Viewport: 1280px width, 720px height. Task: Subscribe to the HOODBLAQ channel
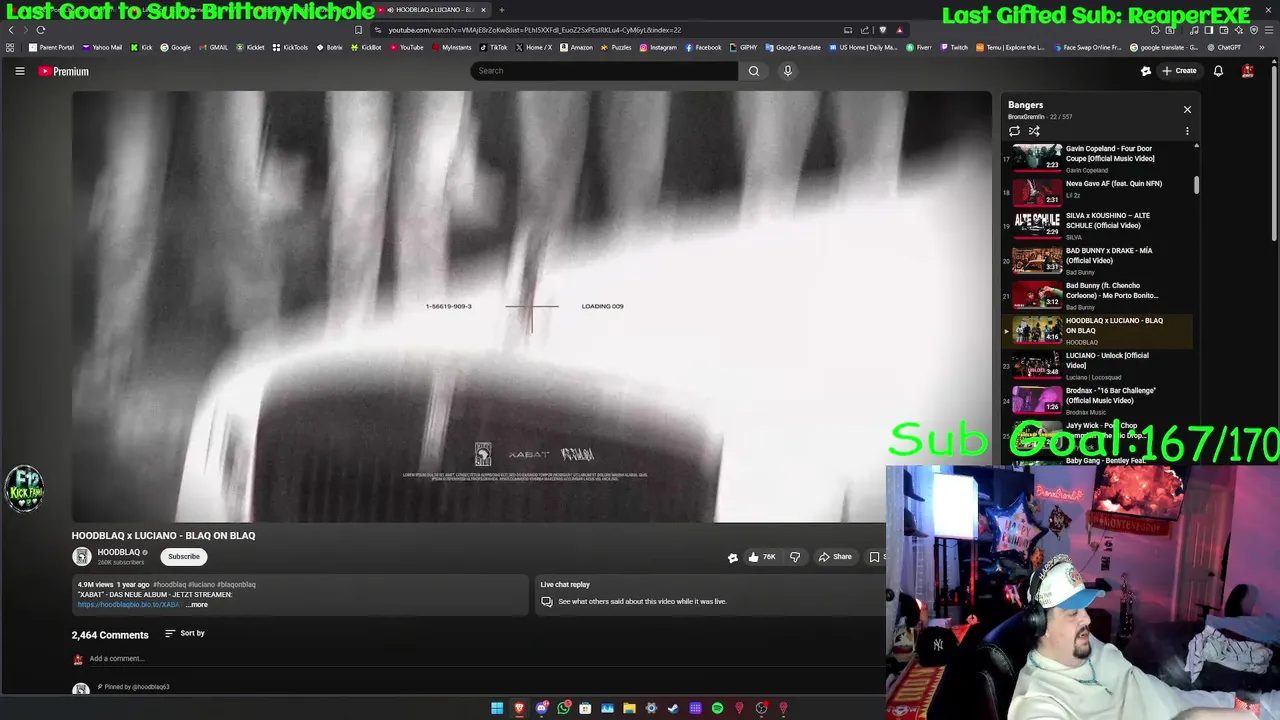click(x=184, y=557)
